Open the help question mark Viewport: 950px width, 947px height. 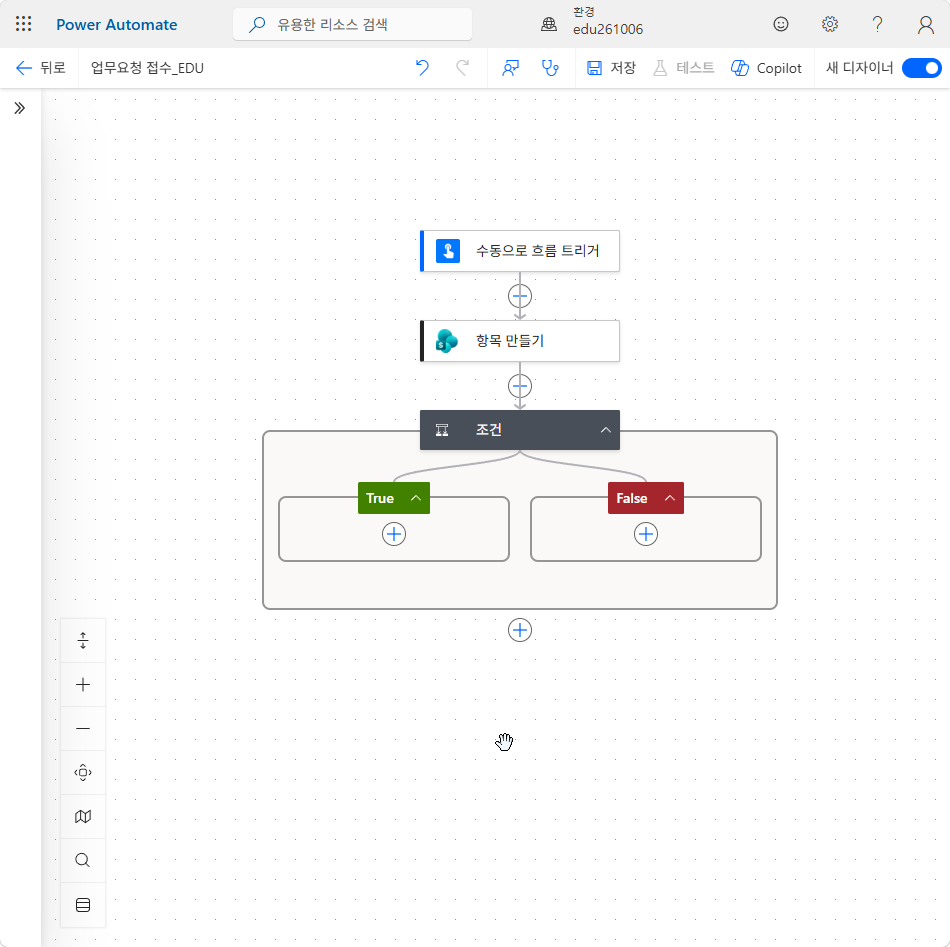877,24
